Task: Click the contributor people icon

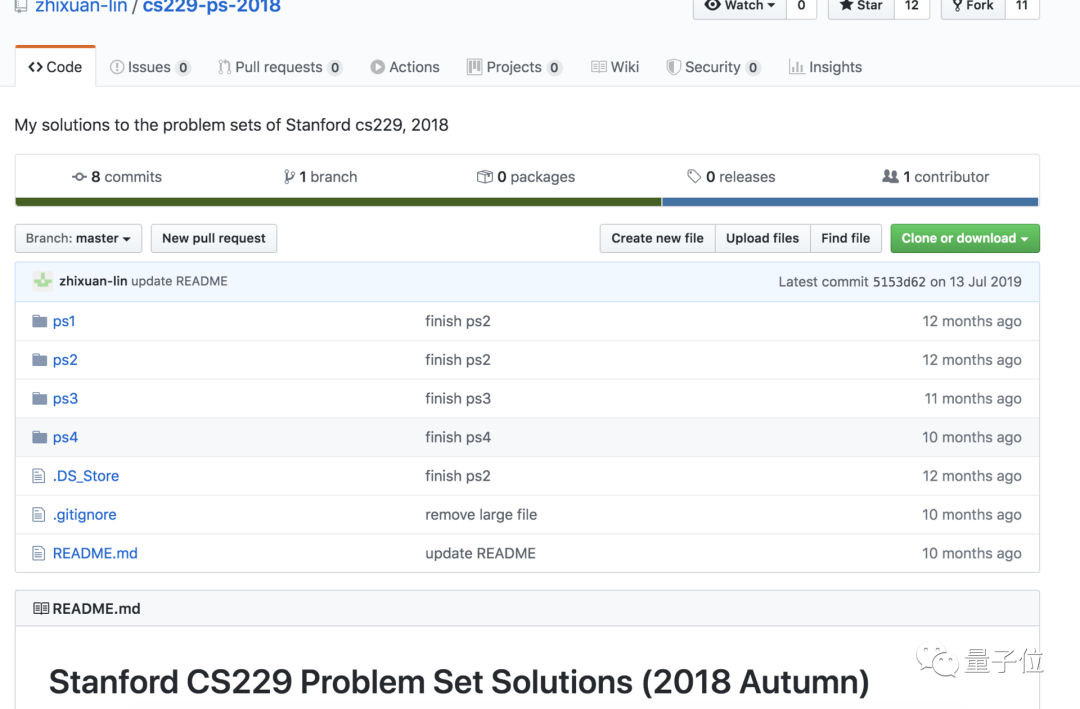Action: [890, 177]
